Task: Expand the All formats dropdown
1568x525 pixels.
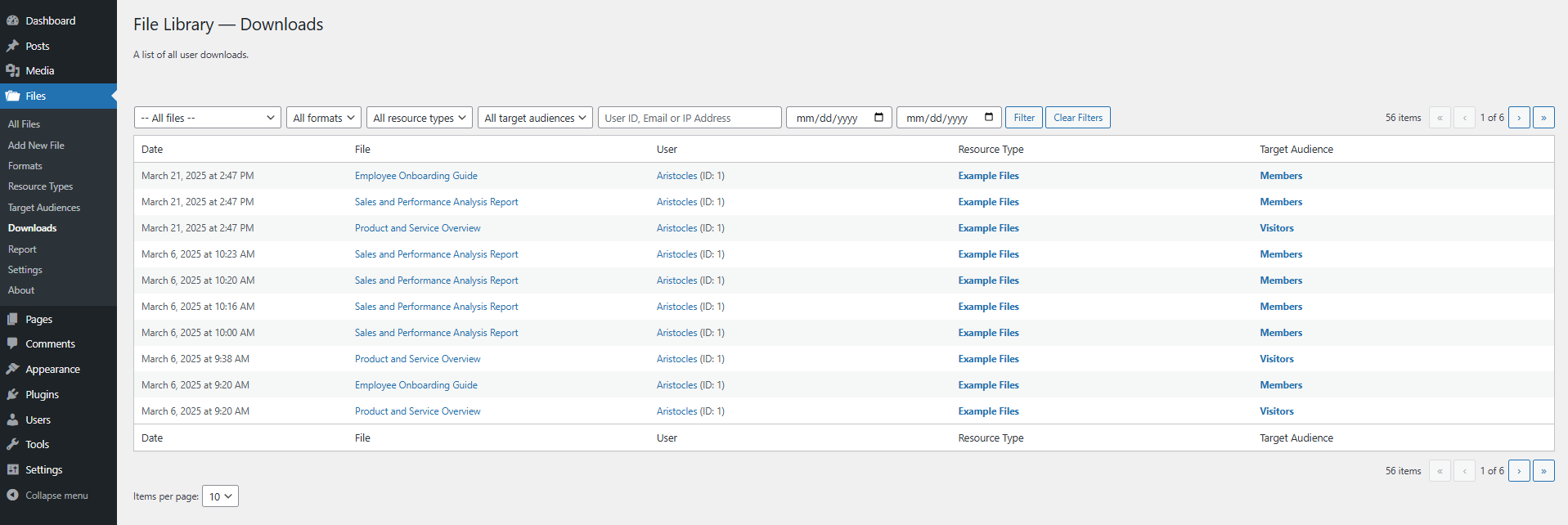Action: (x=324, y=118)
